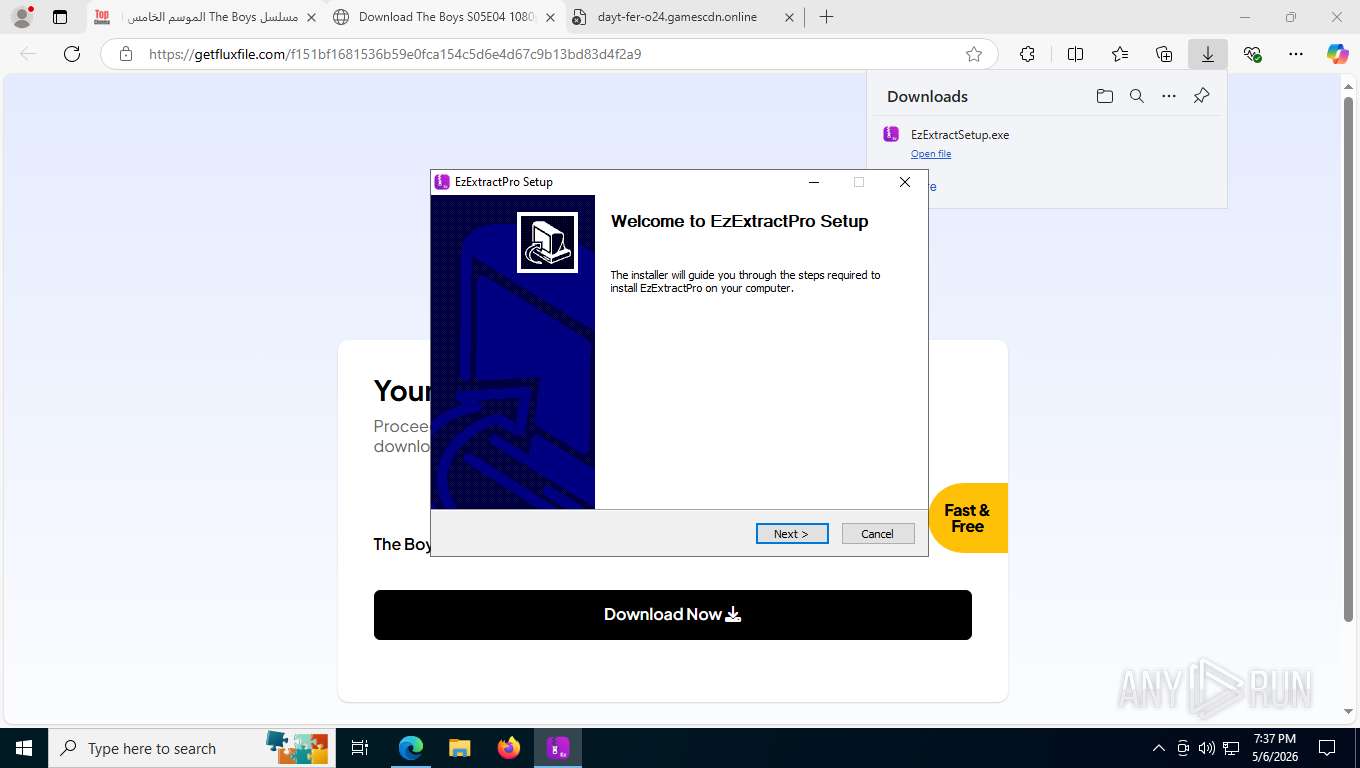
Task: Click Next in EzExtractPro Setup
Action: tap(792, 534)
